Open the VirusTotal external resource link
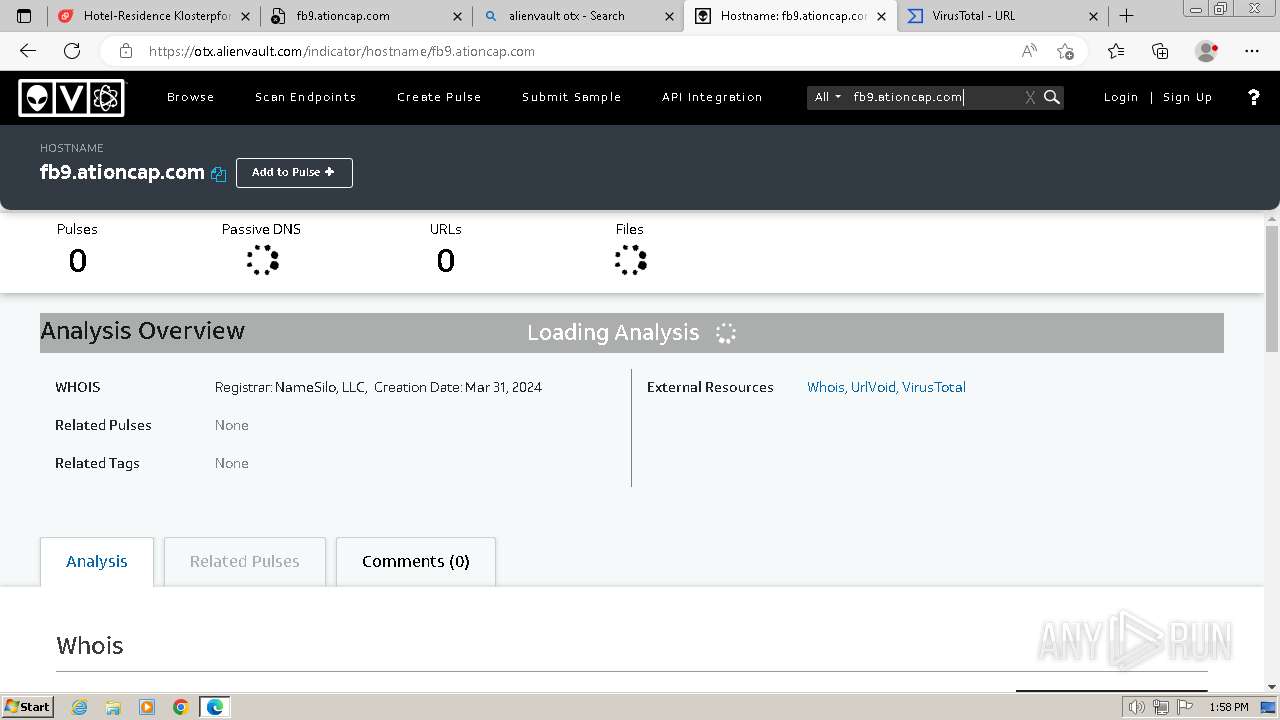This screenshot has width=1280, height=720. pyautogui.click(x=934, y=387)
